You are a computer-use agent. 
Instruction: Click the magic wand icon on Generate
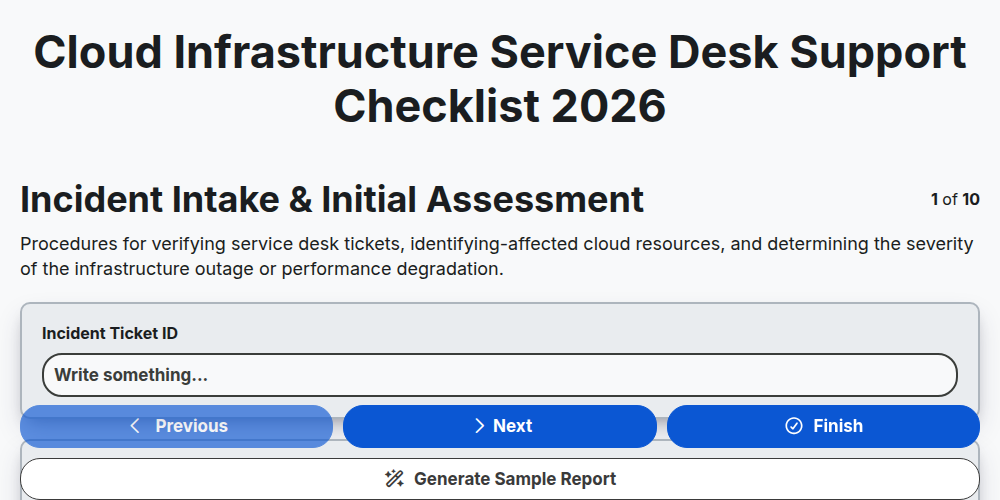pos(394,479)
